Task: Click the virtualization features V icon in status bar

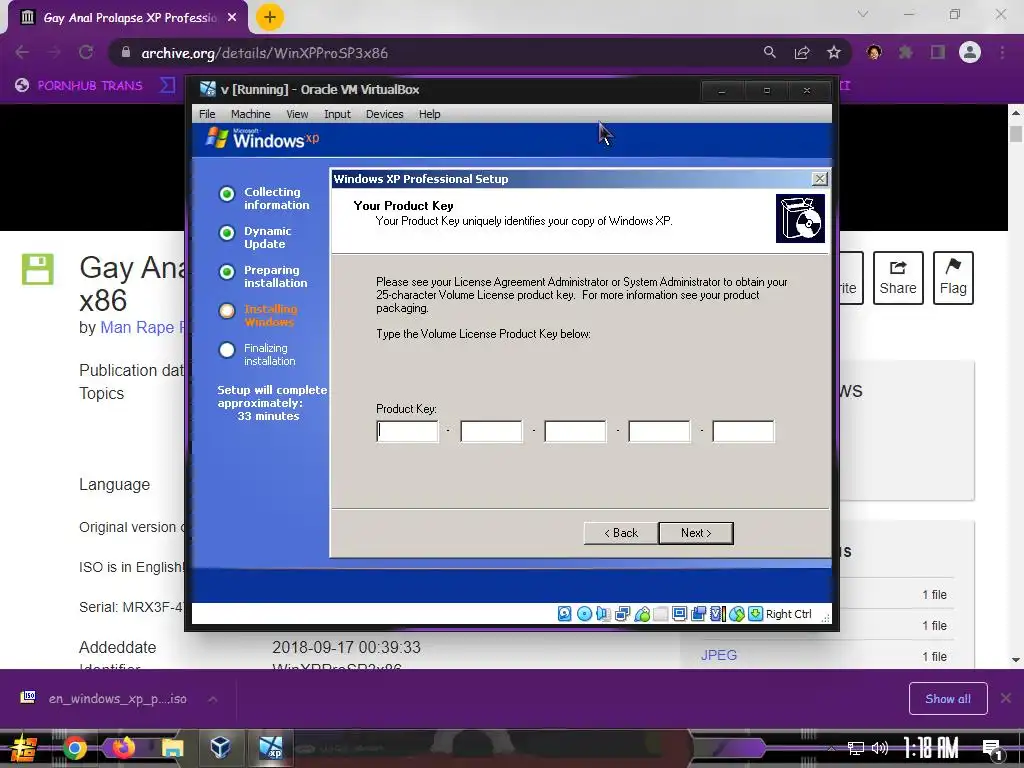Action: tap(717, 614)
